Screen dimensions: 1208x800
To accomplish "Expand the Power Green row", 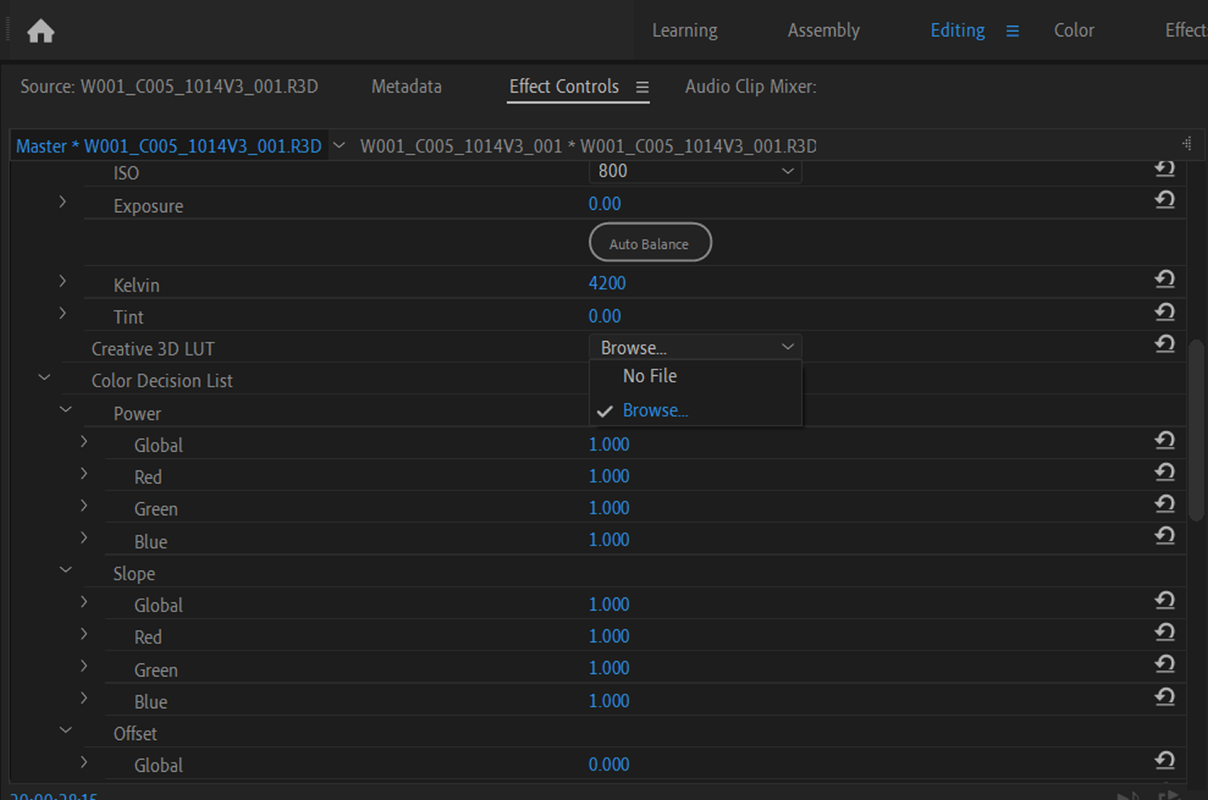I will click(x=84, y=506).
